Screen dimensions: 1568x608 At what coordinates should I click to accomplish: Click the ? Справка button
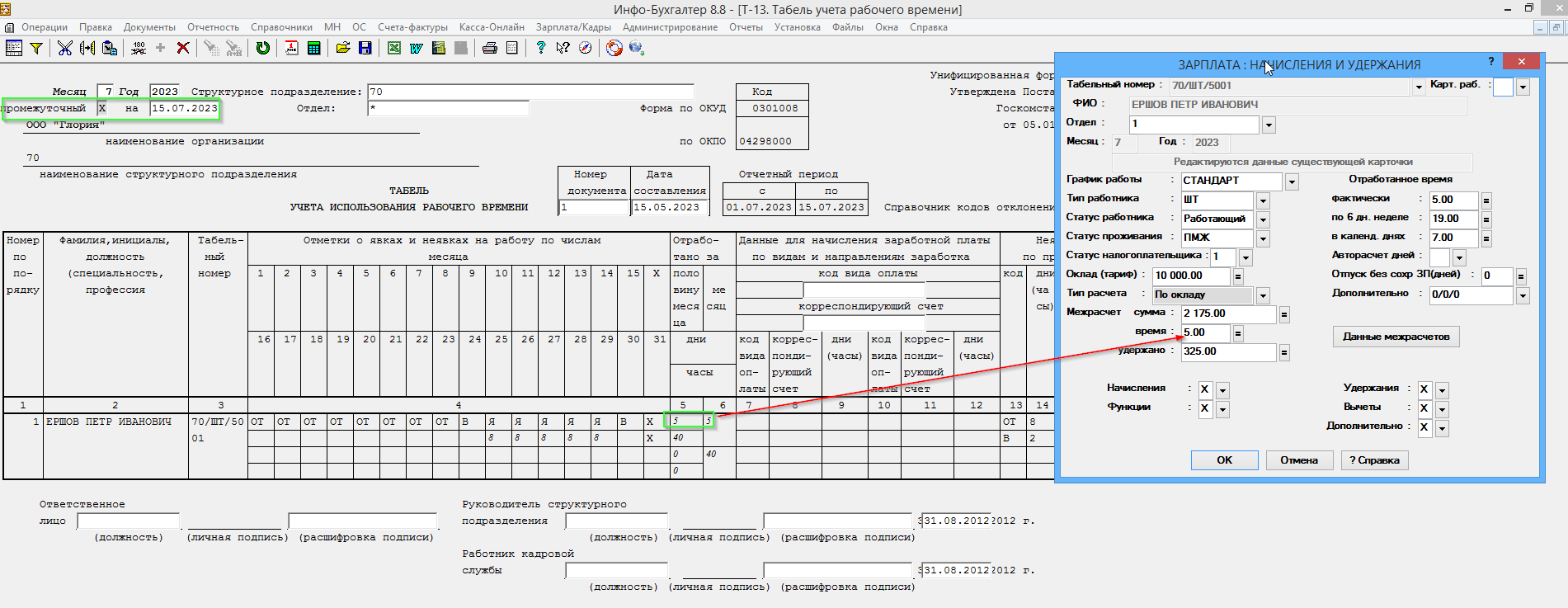point(1374,460)
